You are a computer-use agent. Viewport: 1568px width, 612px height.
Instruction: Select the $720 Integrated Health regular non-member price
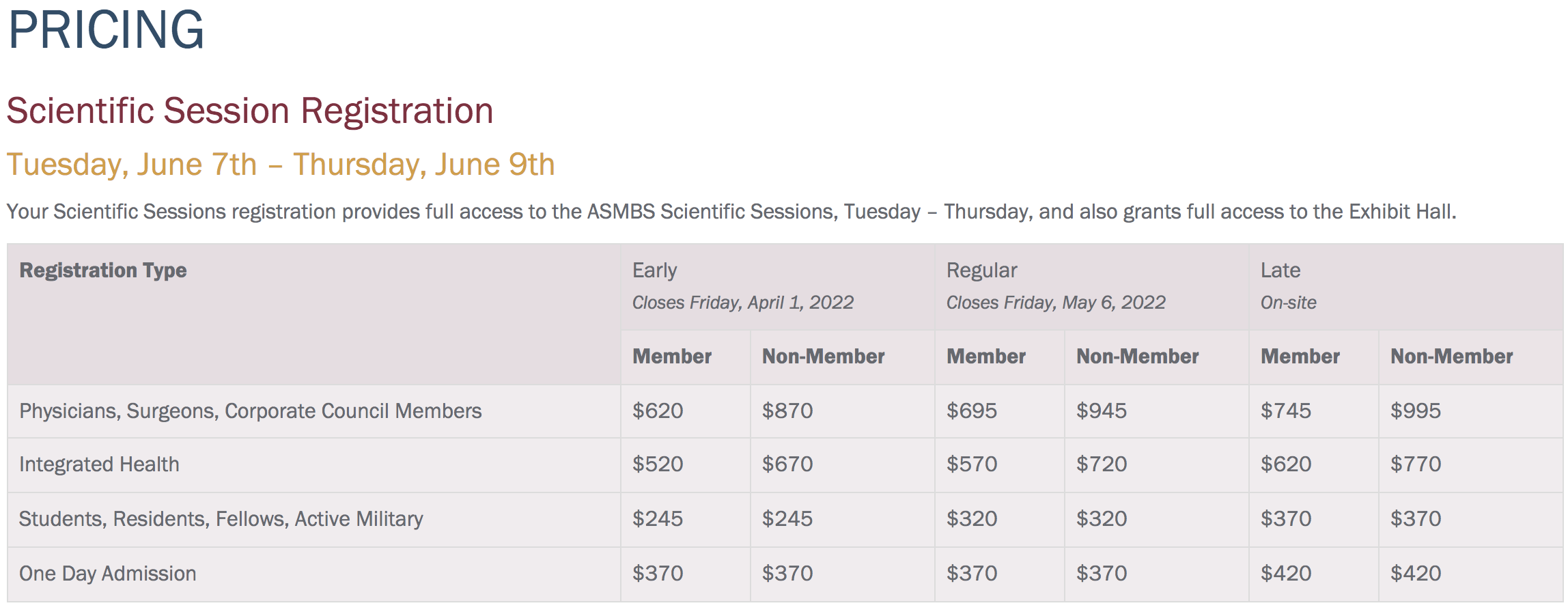coord(1102,464)
